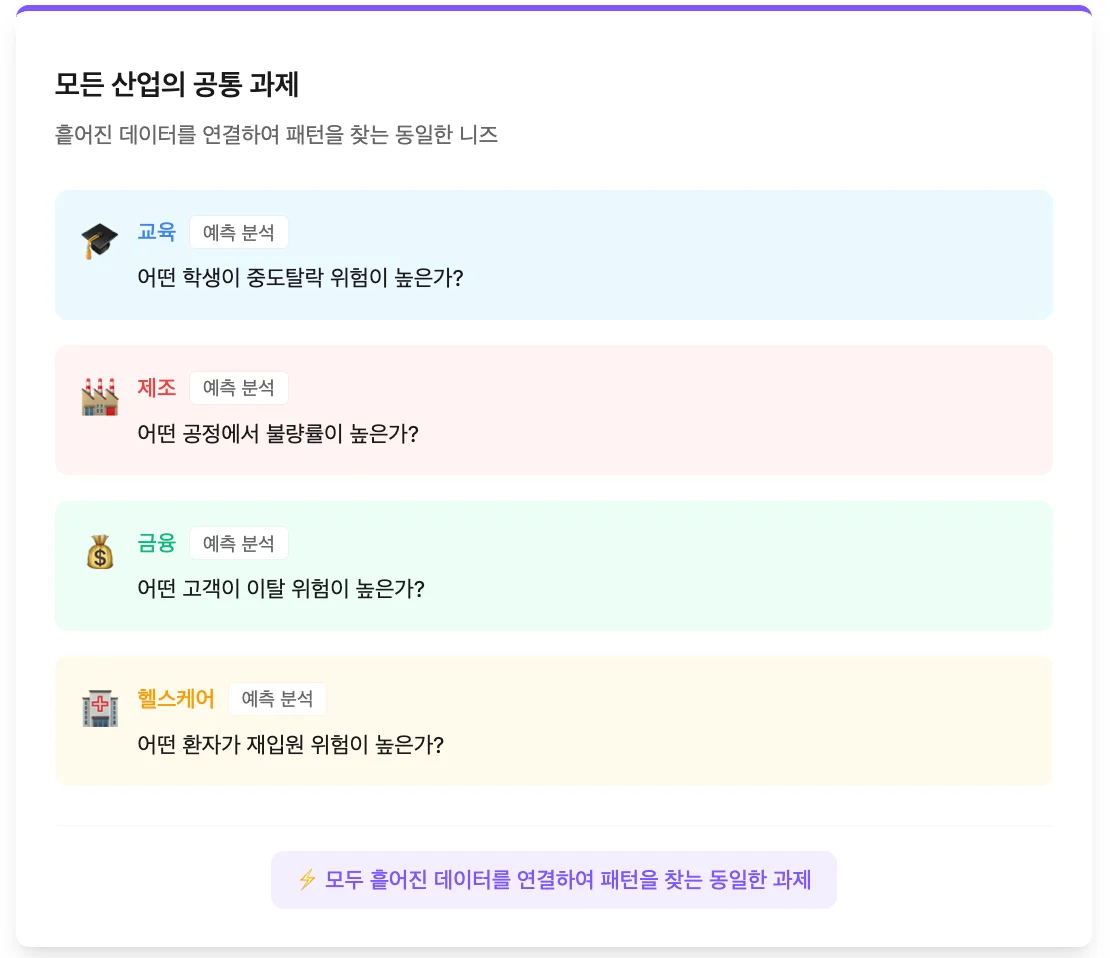
Task: Click the factory manufacturing icon
Action: pos(99,398)
